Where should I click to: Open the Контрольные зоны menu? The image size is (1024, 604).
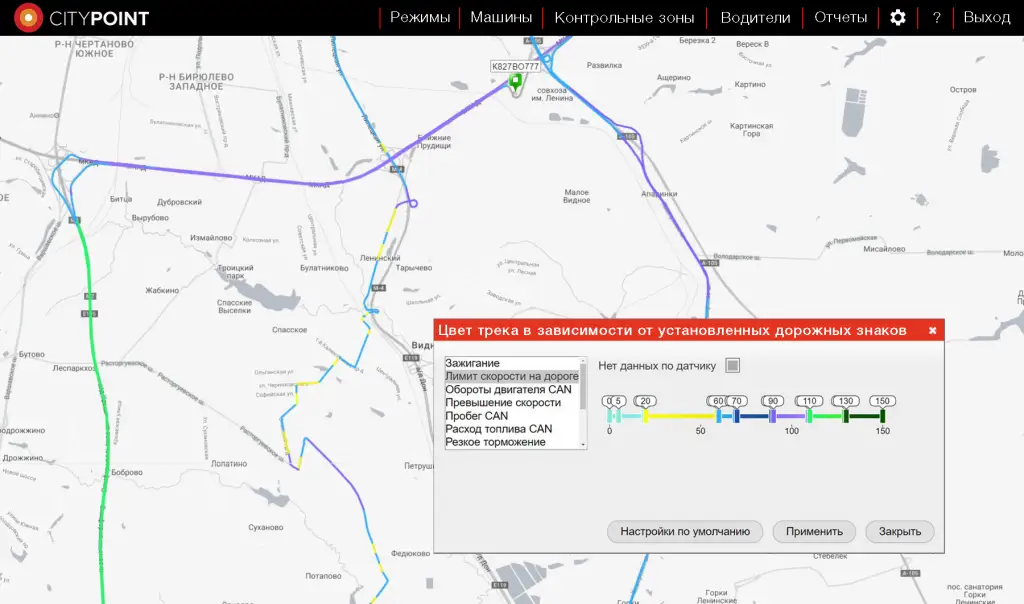pyautogui.click(x=624, y=18)
